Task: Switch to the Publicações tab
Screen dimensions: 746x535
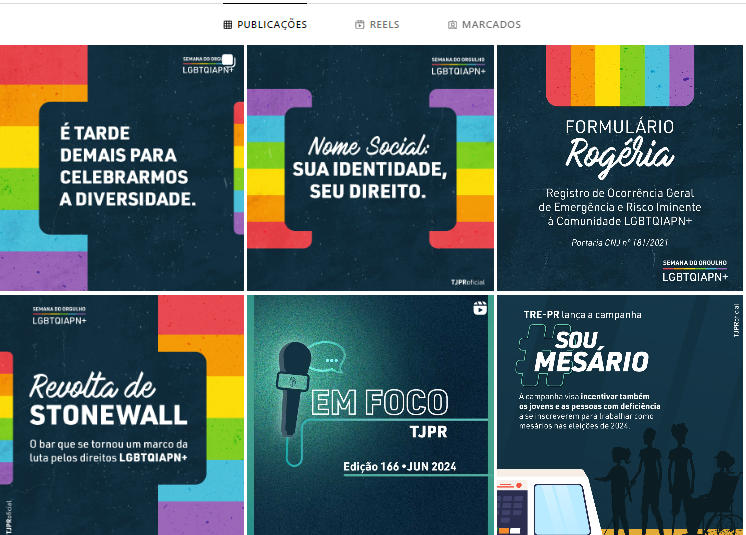Action: point(265,25)
